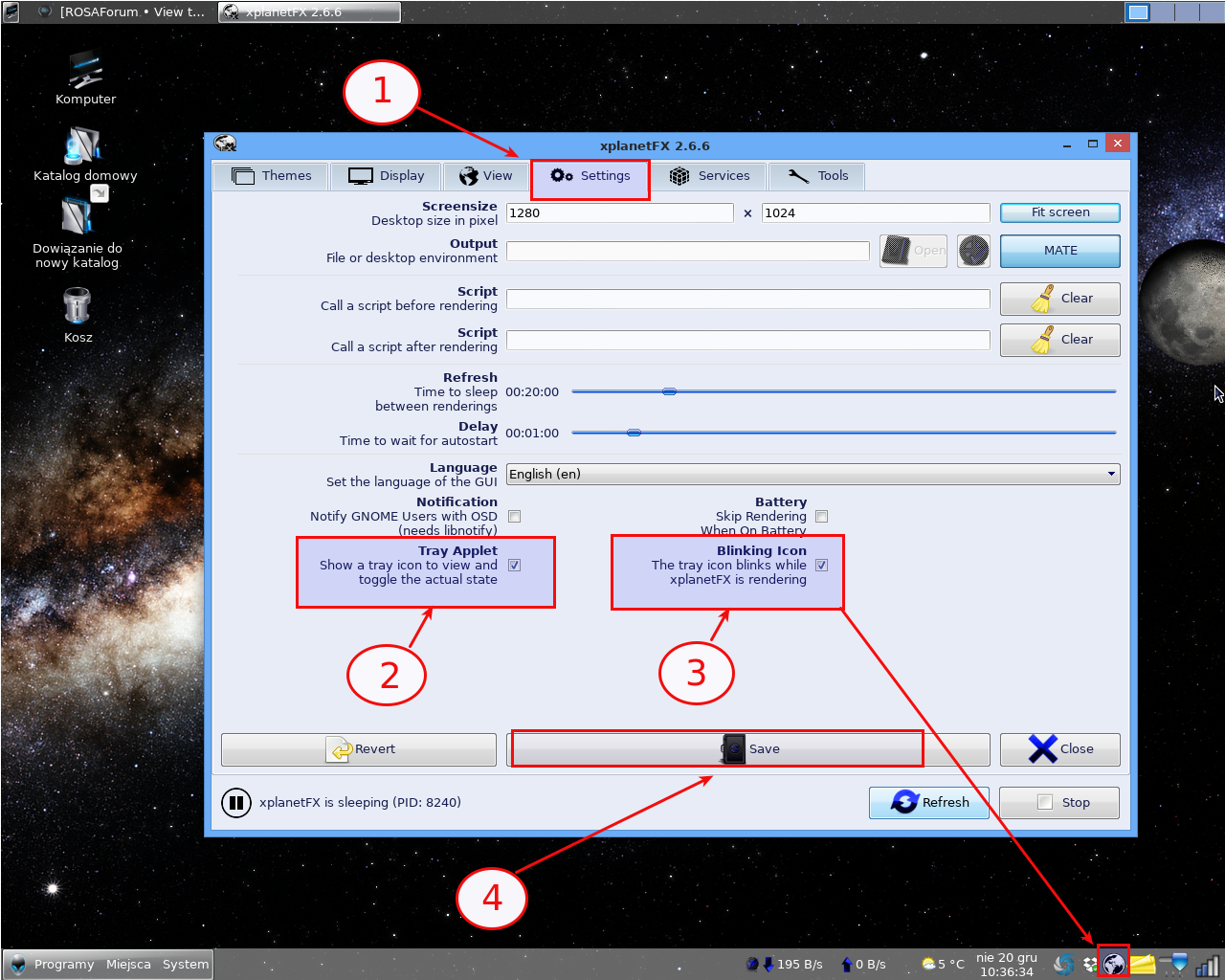Open the Language dropdown
Image resolution: width=1225 pixels, height=980 pixels.
click(x=813, y=474)
